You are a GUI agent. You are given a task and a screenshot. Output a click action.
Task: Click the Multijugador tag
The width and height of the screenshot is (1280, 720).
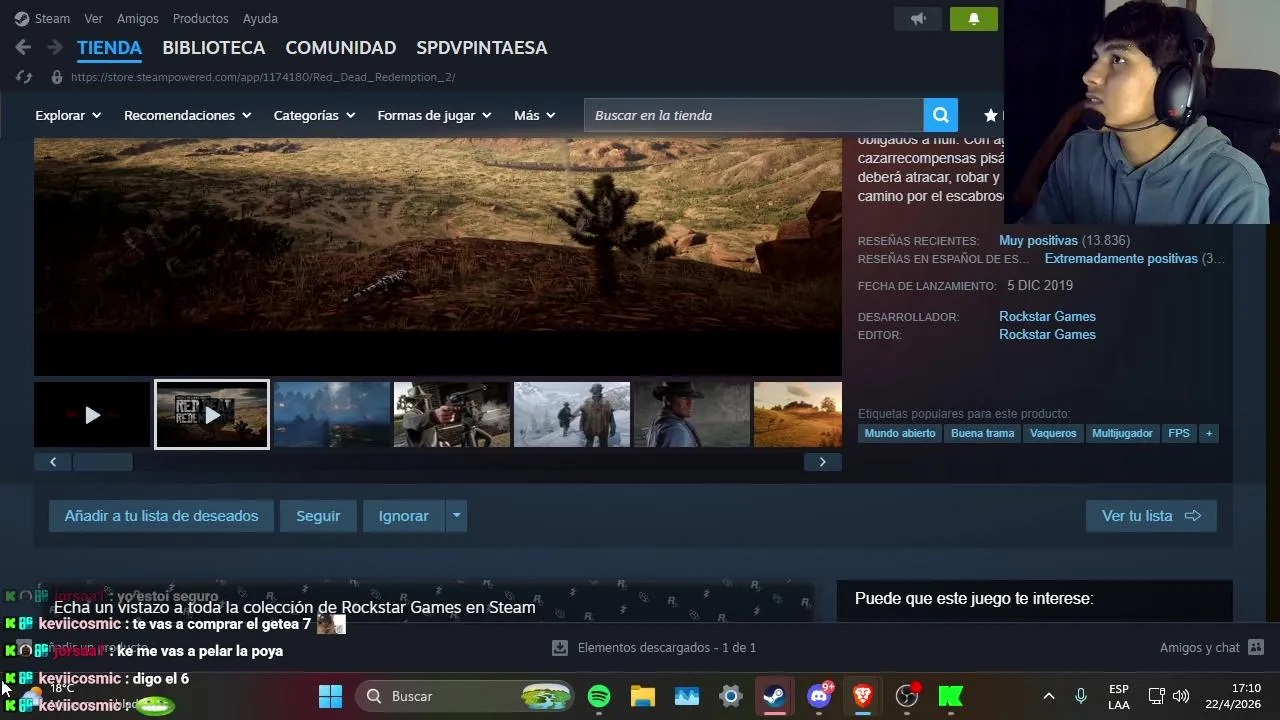pyautogui.click(x=1122, y=433)
